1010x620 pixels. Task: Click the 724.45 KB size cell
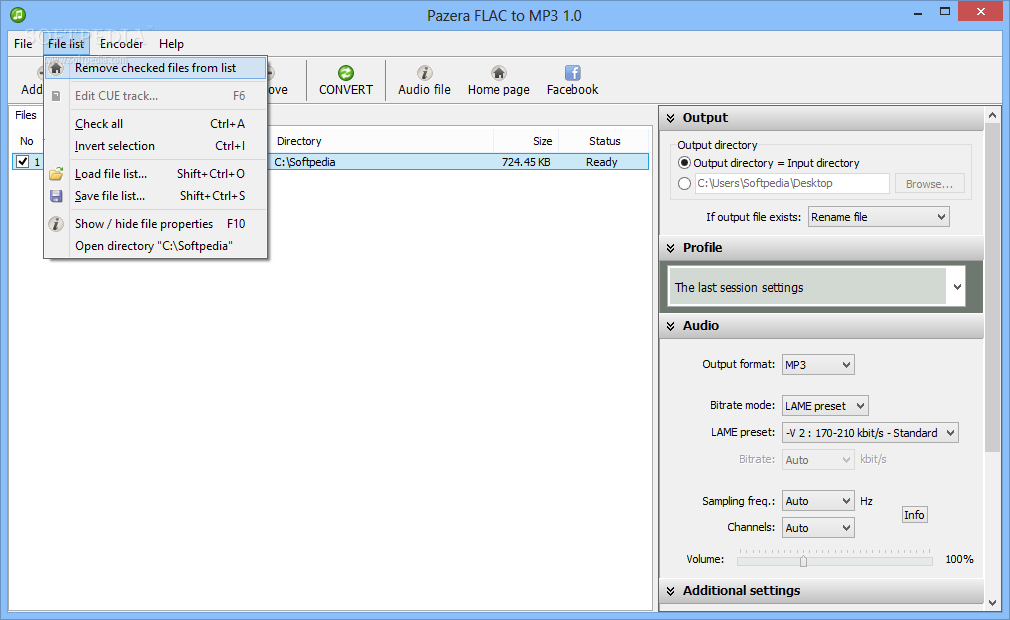pos(526,162)
